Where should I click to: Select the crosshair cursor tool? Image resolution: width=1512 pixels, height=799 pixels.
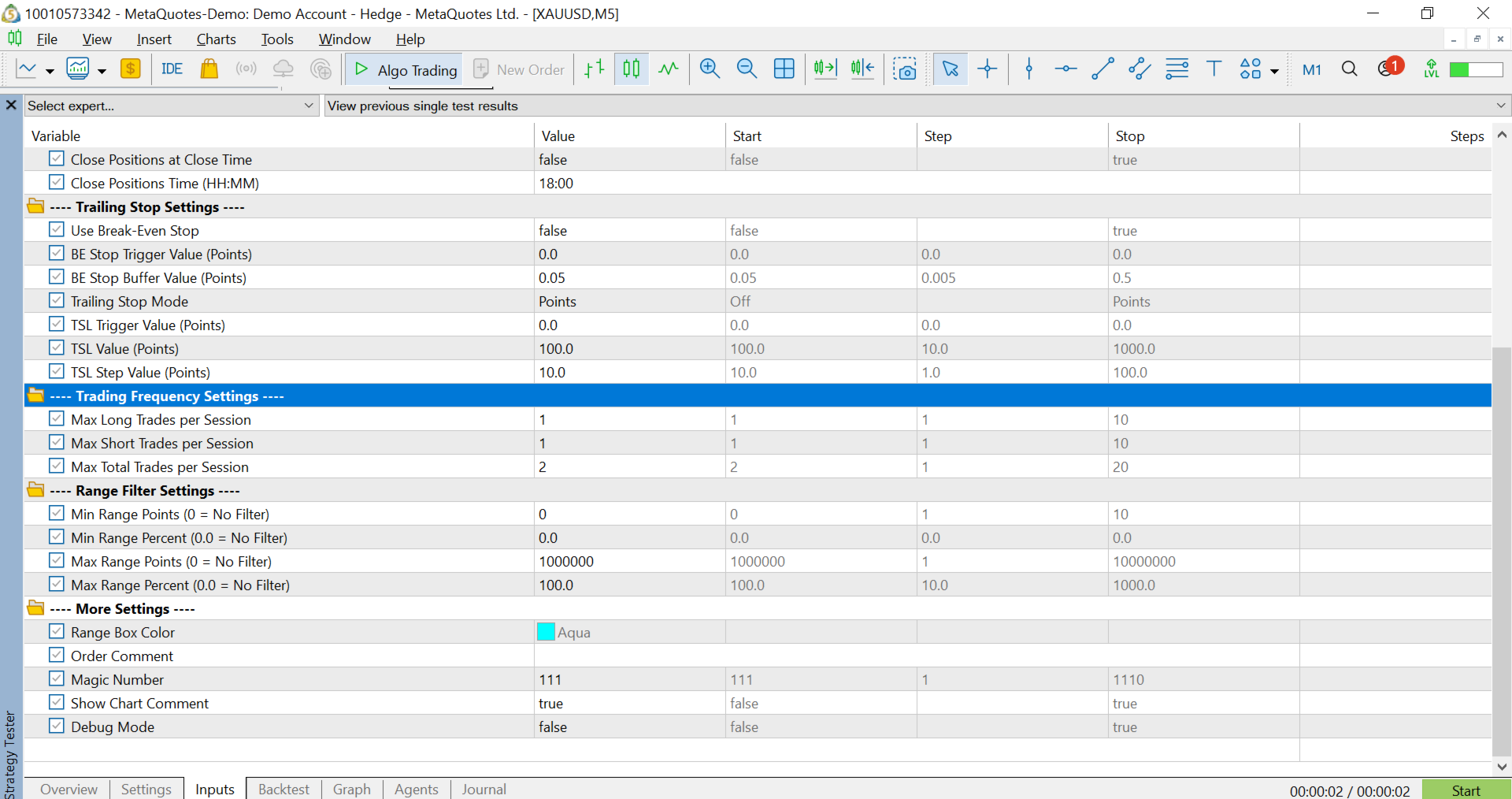click(987, 69)
